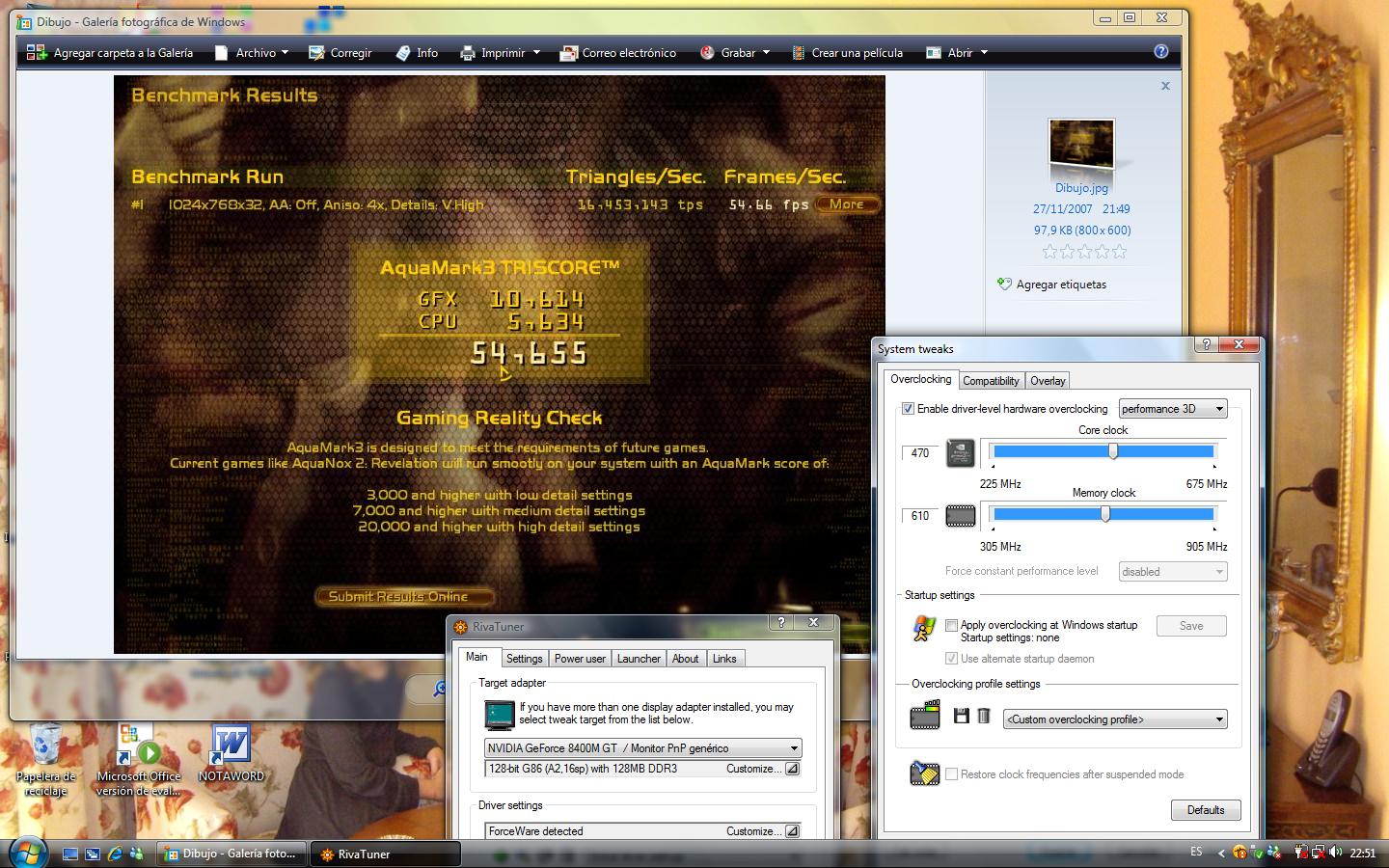Toggle Use alternate startup daemon checkbox

tap(952, 659)
